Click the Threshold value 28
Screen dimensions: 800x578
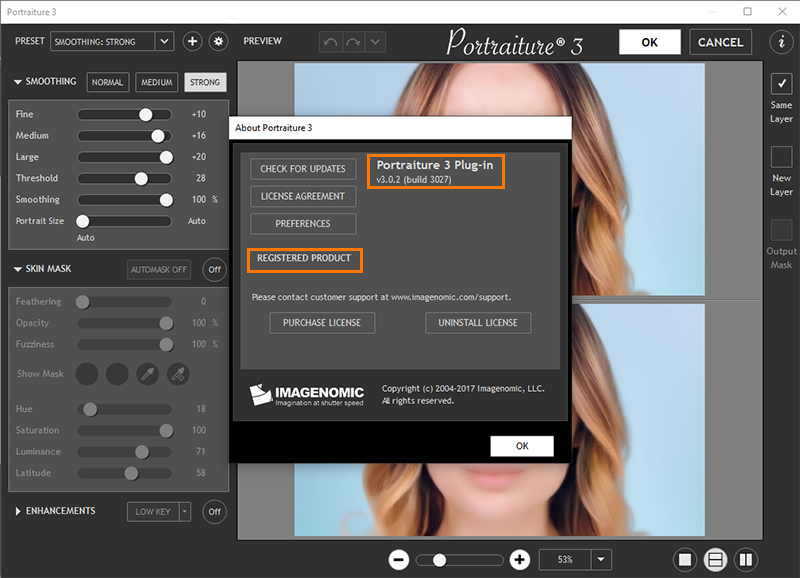tap(201, 178)
